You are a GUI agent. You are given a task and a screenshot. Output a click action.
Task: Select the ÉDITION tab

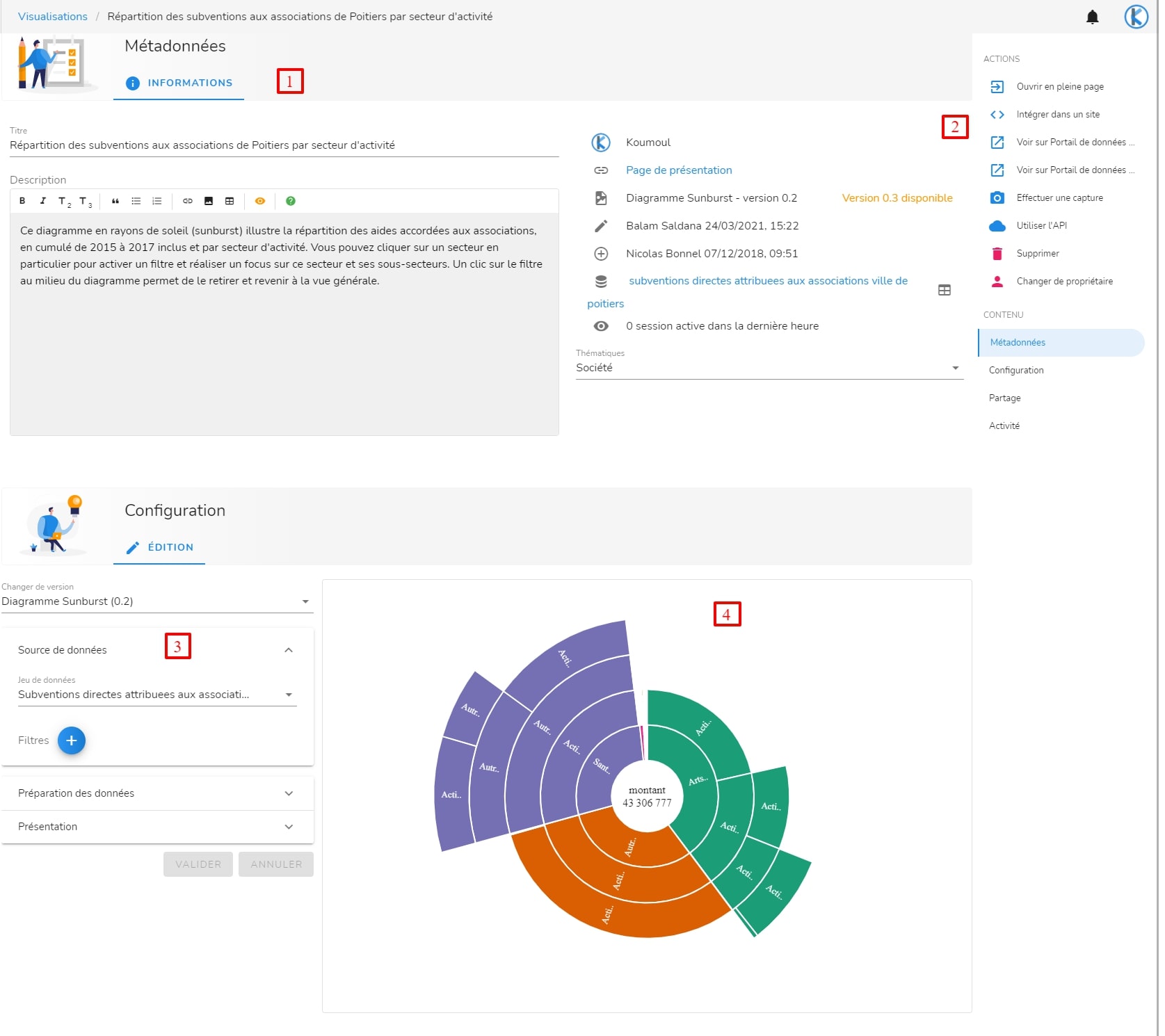[159, 547]
